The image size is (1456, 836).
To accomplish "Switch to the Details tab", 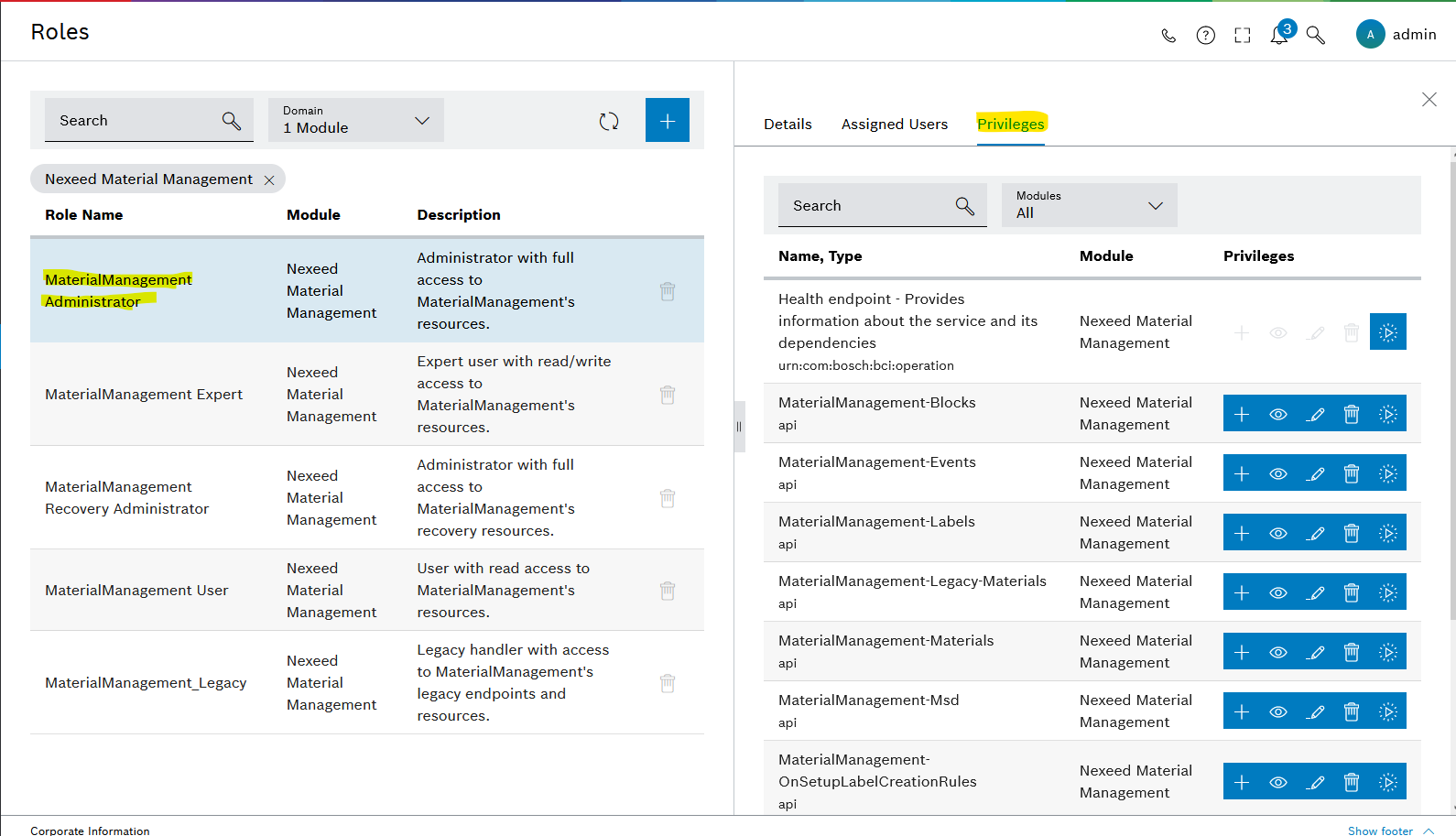I will click(x=788, y=125).
